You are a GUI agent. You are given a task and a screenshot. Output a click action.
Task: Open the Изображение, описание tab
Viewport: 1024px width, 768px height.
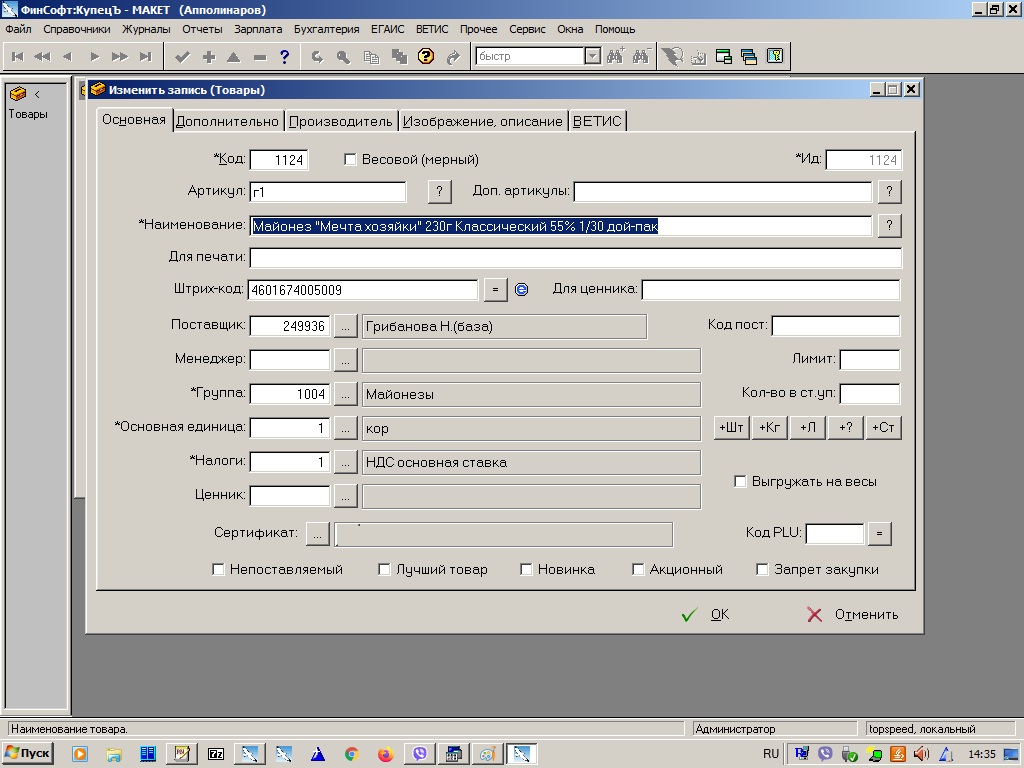[x=483, y=121]
